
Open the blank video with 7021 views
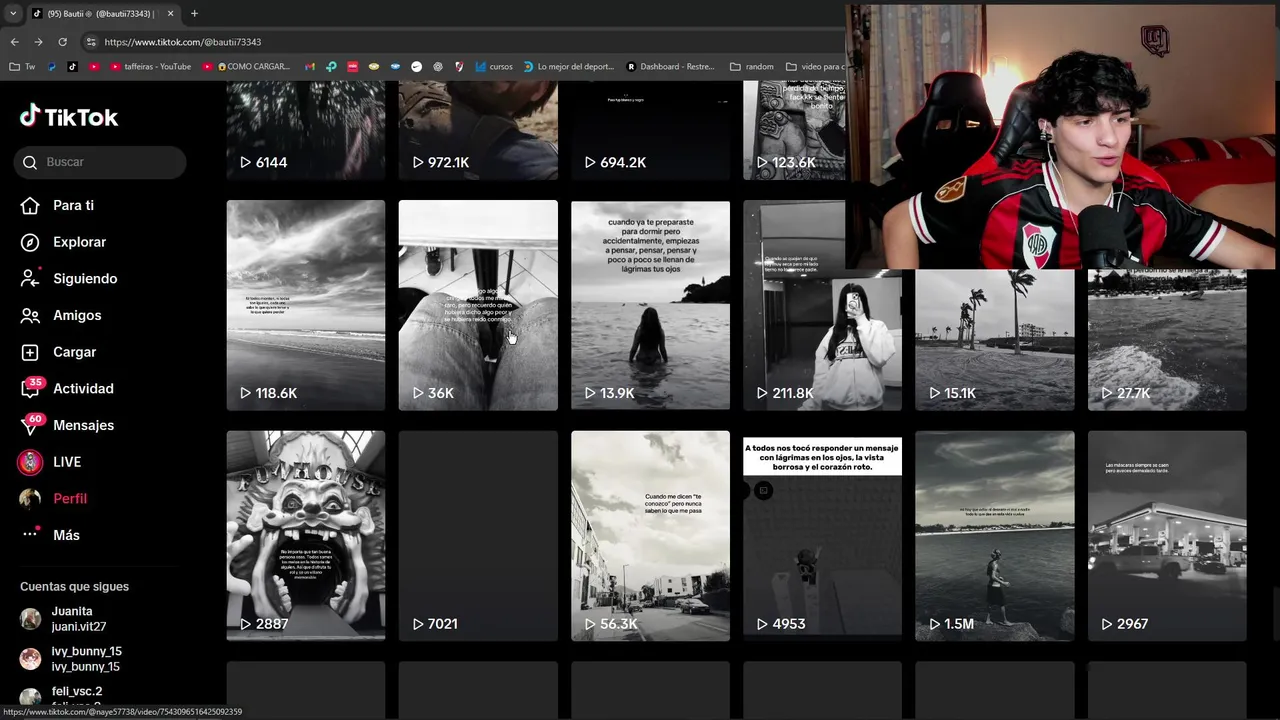pos(478,535)
